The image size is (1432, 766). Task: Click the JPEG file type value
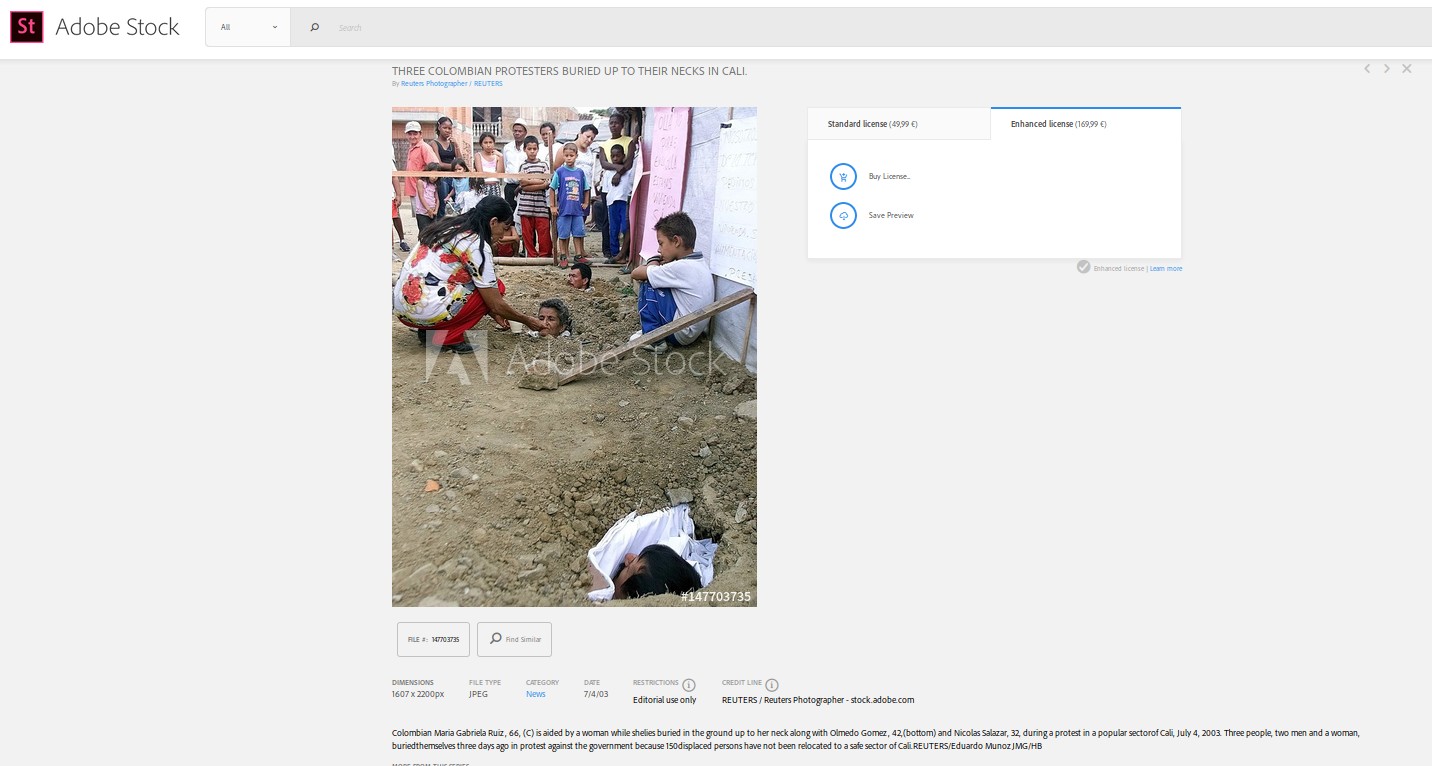point(478,694)
